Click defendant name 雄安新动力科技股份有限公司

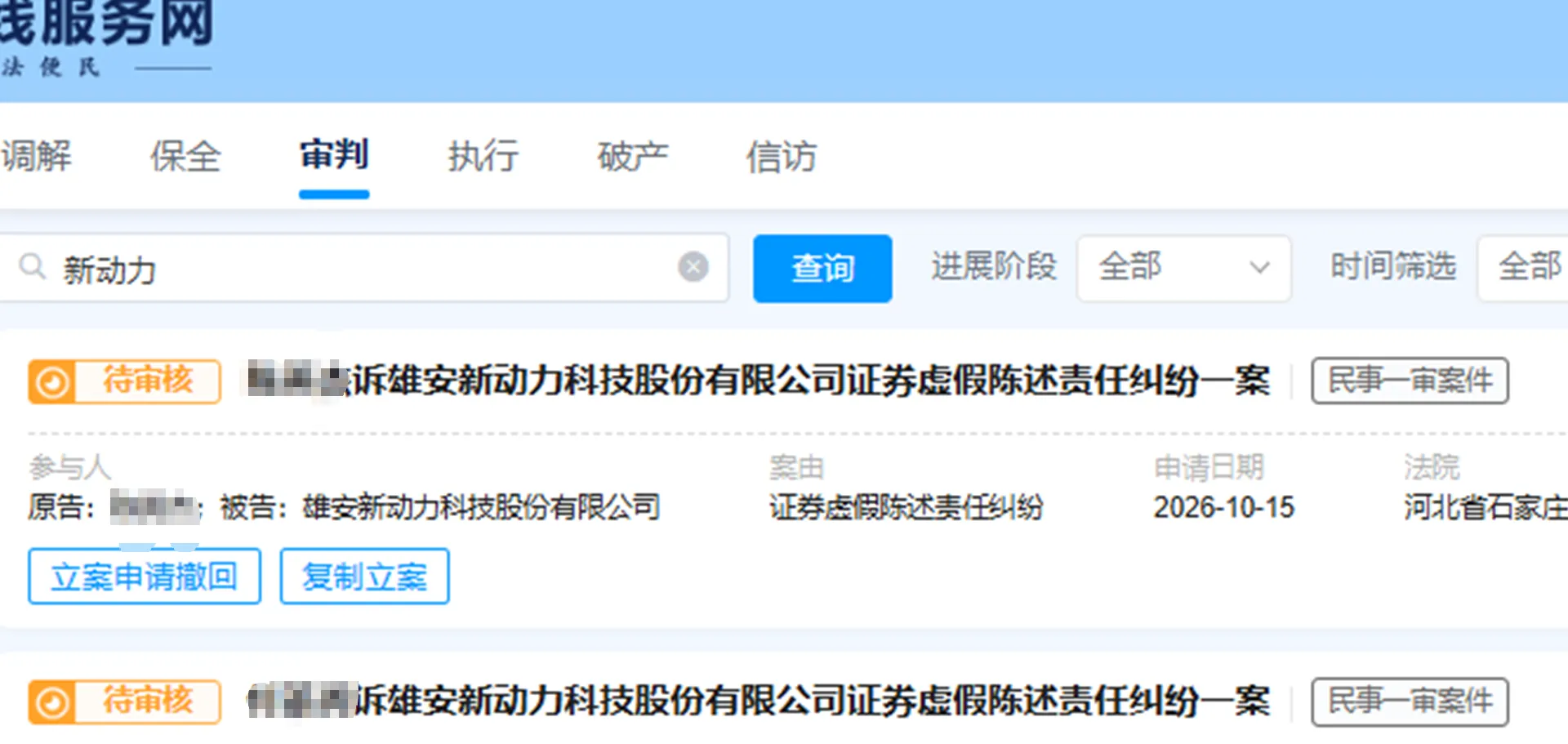coord(481,507)
